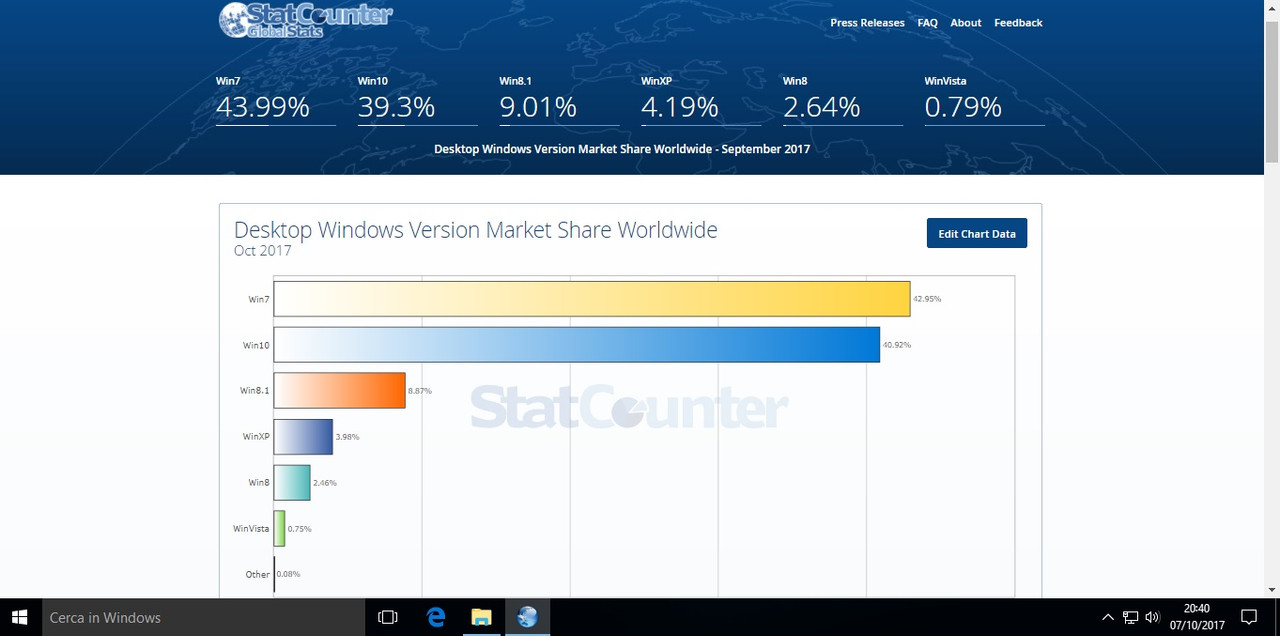Click the purple-blue WinXP chart bar

point(303,437)
